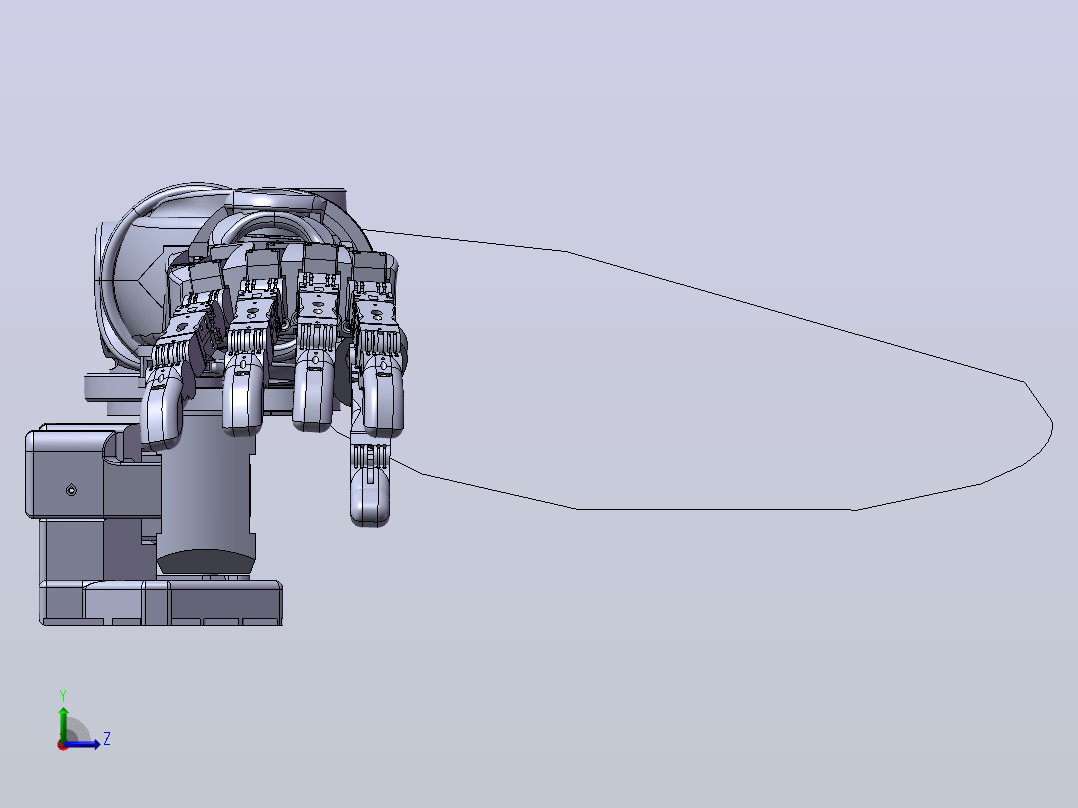Click the blue Z axis of the orientation triad
1078x808 pixels.
83,744
